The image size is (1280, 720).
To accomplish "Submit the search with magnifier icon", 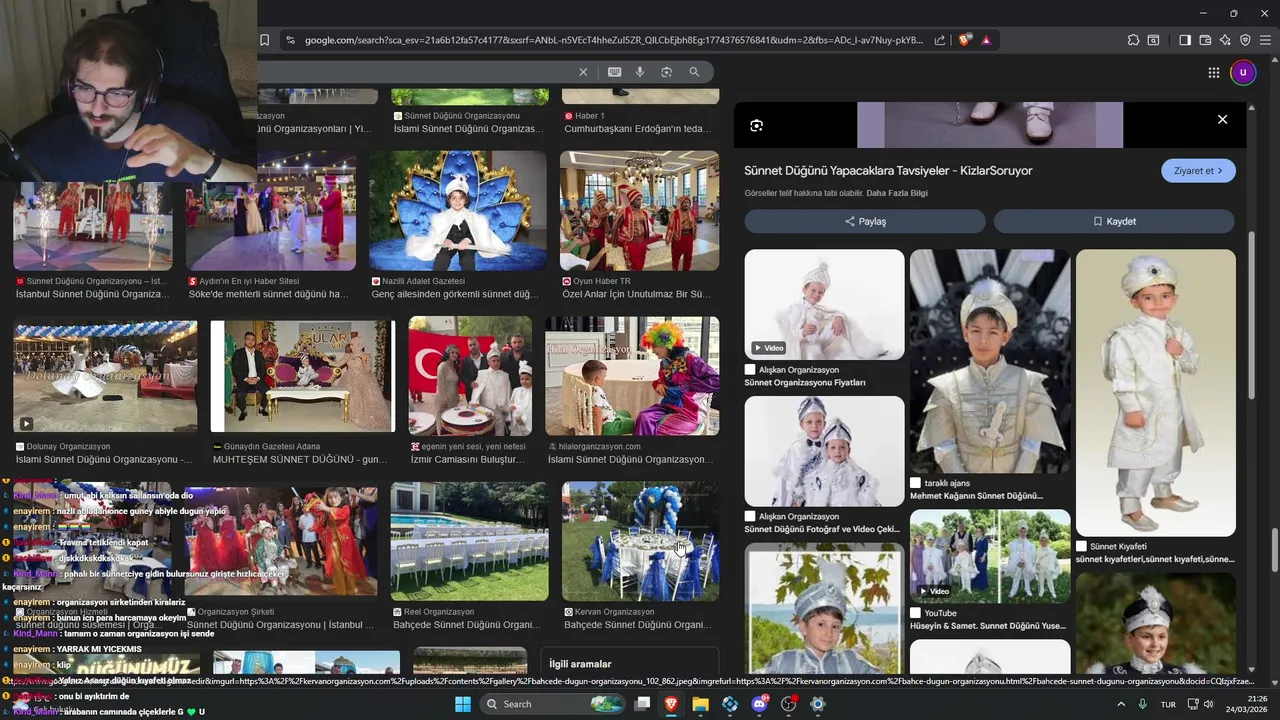I will coord(694,72).
